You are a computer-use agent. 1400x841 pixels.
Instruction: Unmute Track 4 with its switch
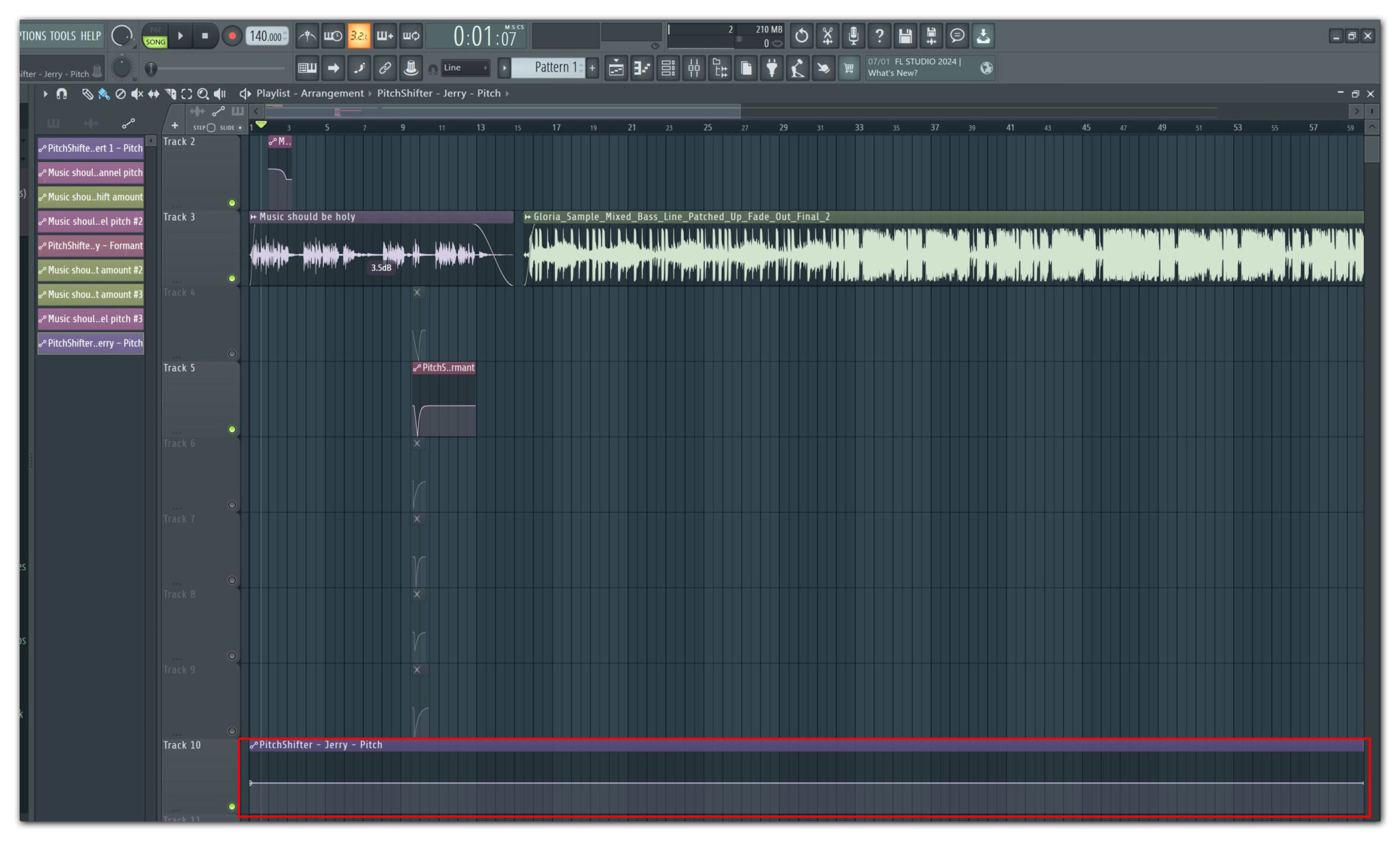click(x=232, y=354)
